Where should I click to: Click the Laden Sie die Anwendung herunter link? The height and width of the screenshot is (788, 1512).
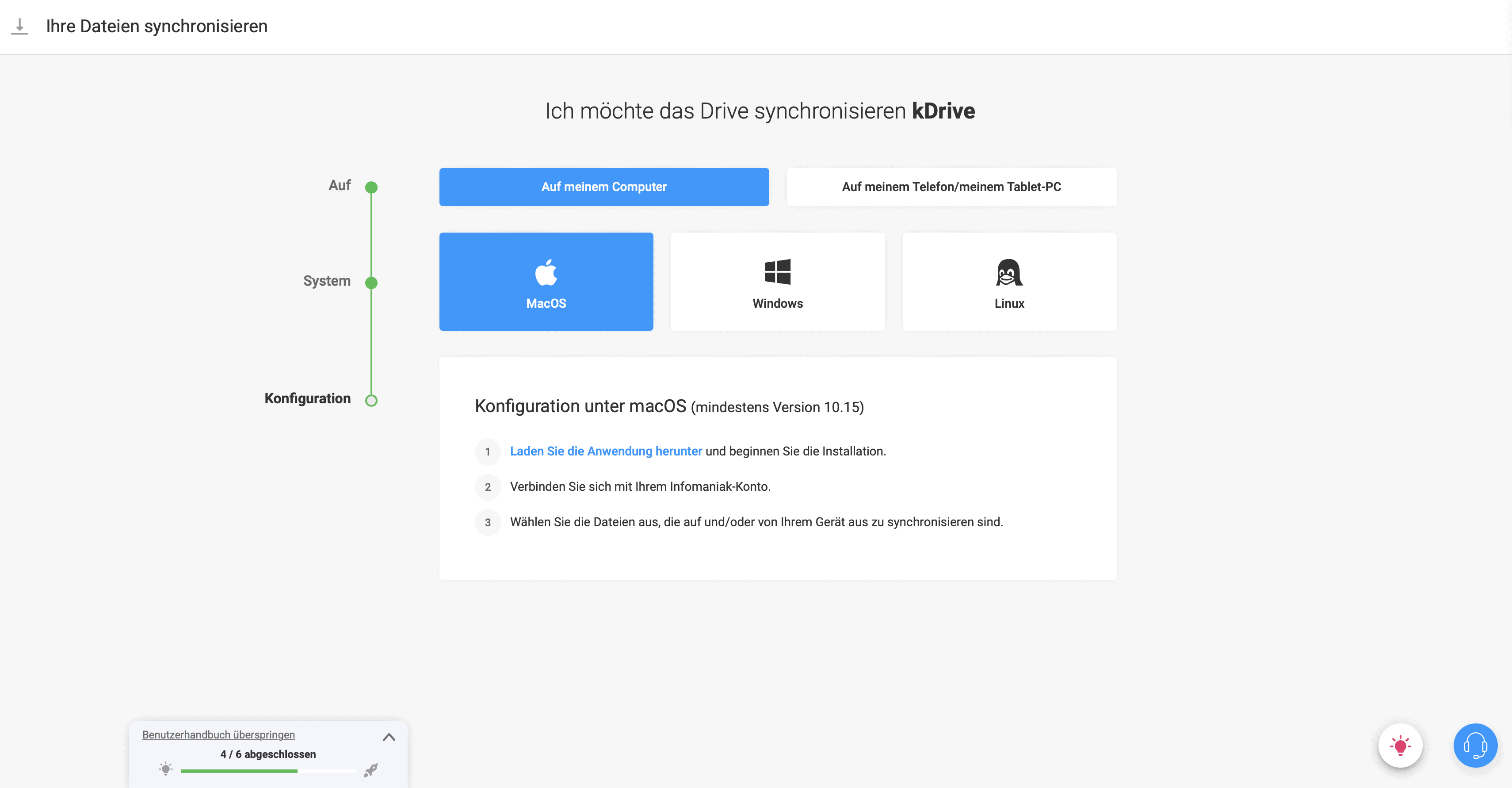point(606,451)
